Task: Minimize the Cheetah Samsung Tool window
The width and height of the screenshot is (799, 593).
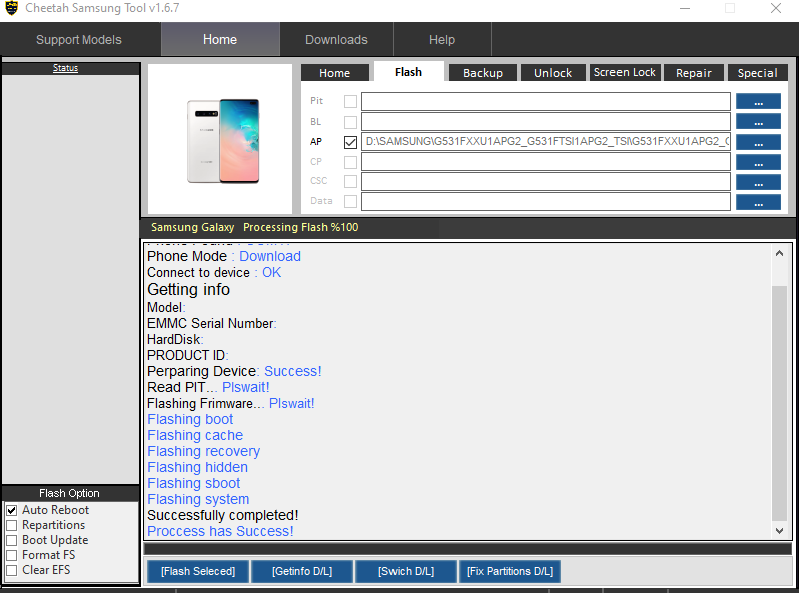Action: pos(685,8)
